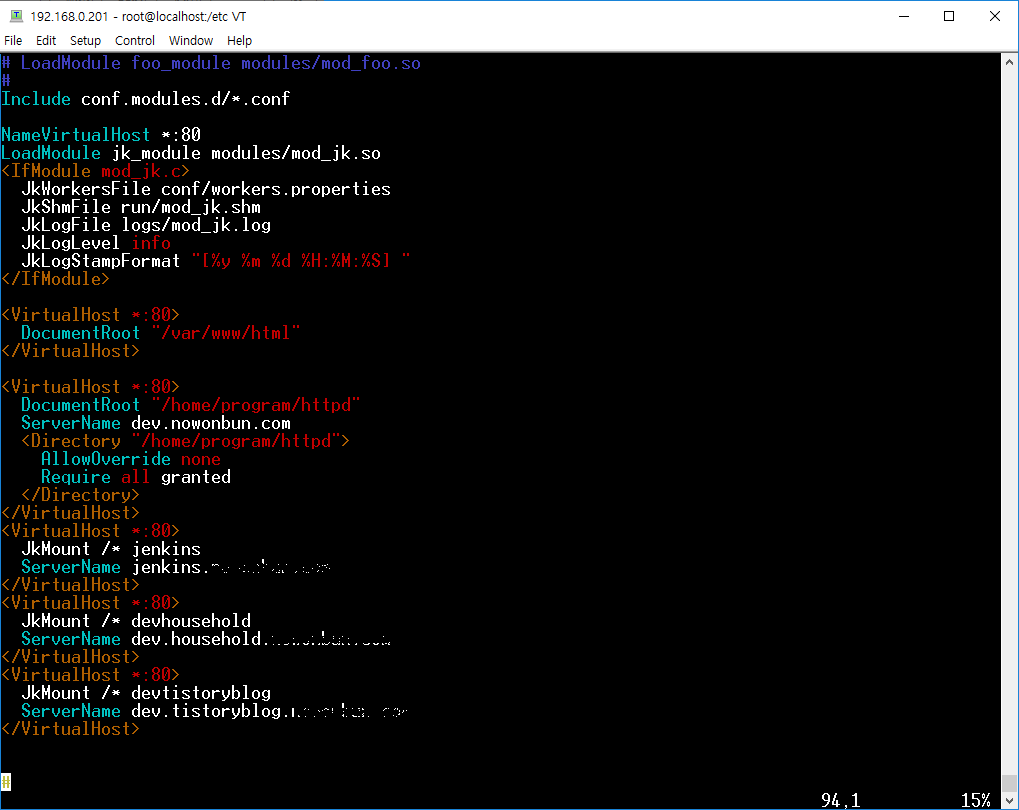Click the highlighted '#' cursor at bottom
Screen dimensions: 1019x810
click(x=6, y=782)
